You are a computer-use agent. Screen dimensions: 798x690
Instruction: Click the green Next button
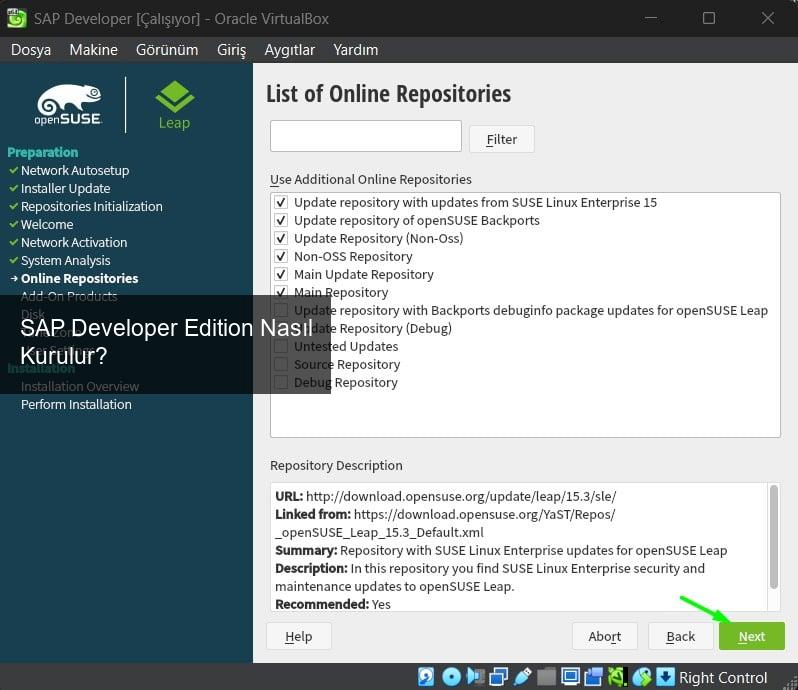coord(751,636)
